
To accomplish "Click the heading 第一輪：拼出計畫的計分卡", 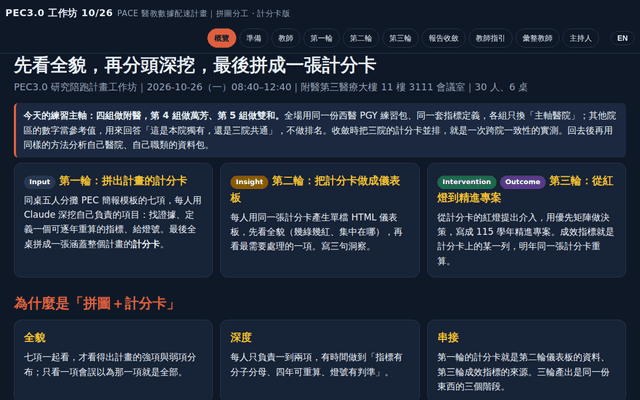I will click(123, 181).
